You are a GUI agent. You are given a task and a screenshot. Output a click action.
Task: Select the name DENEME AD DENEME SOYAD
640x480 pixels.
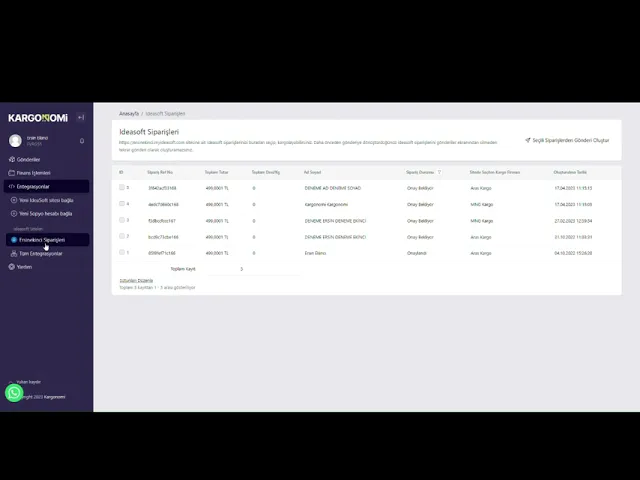[x=333, y=188]
